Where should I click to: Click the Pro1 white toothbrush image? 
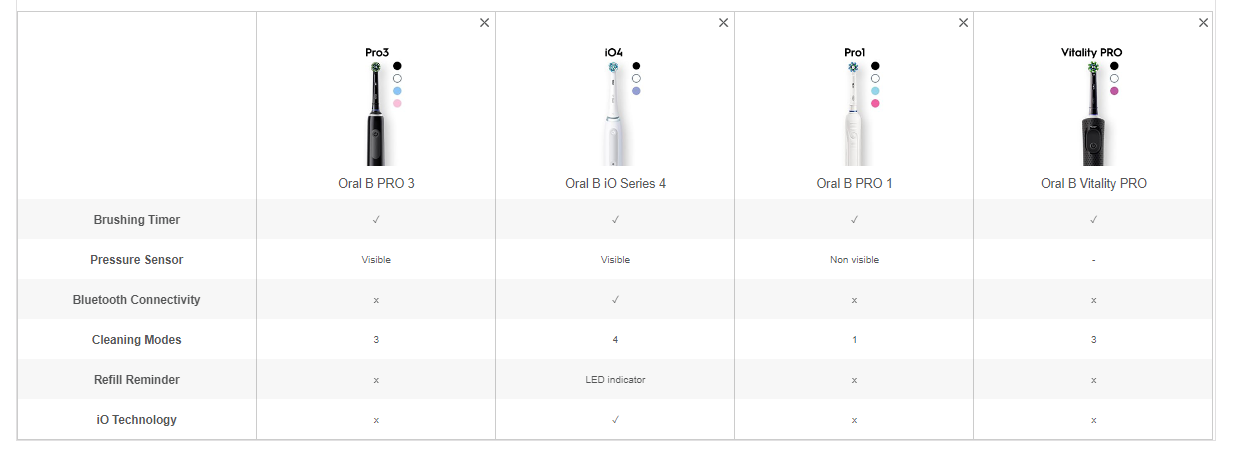click(x=853, y=115)
